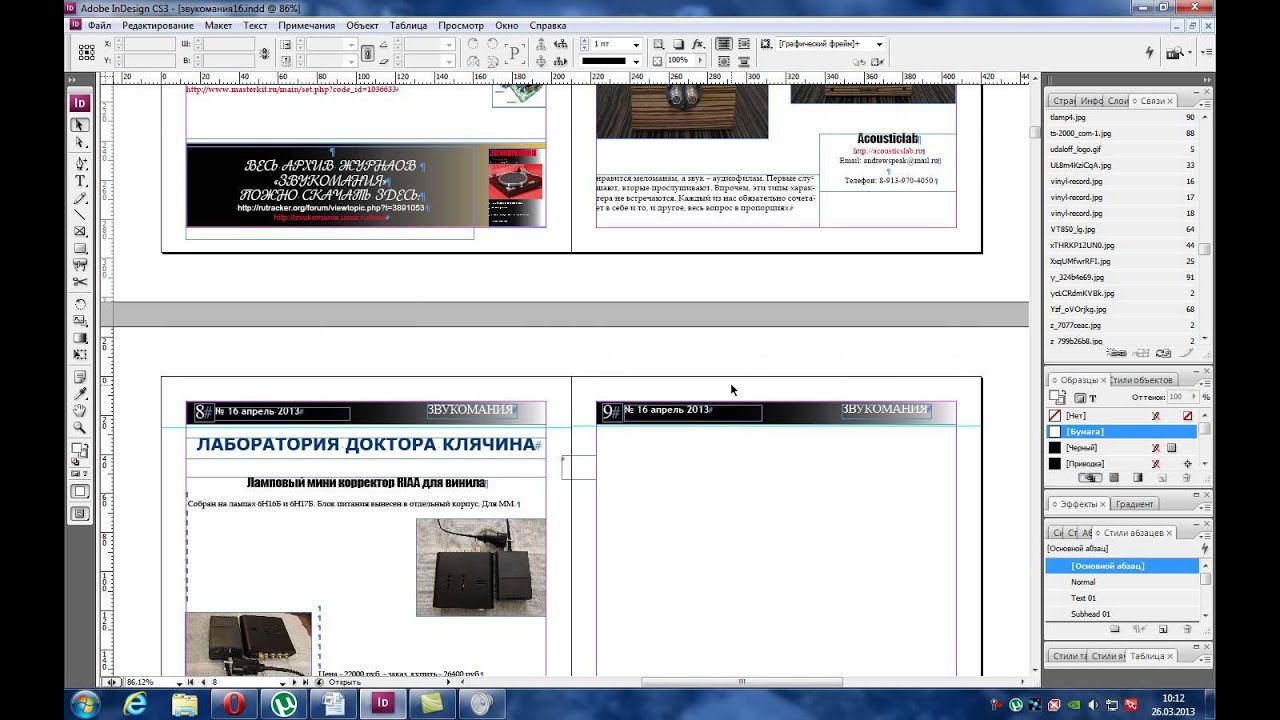Select the Normal paragraph style

[x=1122, y=582]
